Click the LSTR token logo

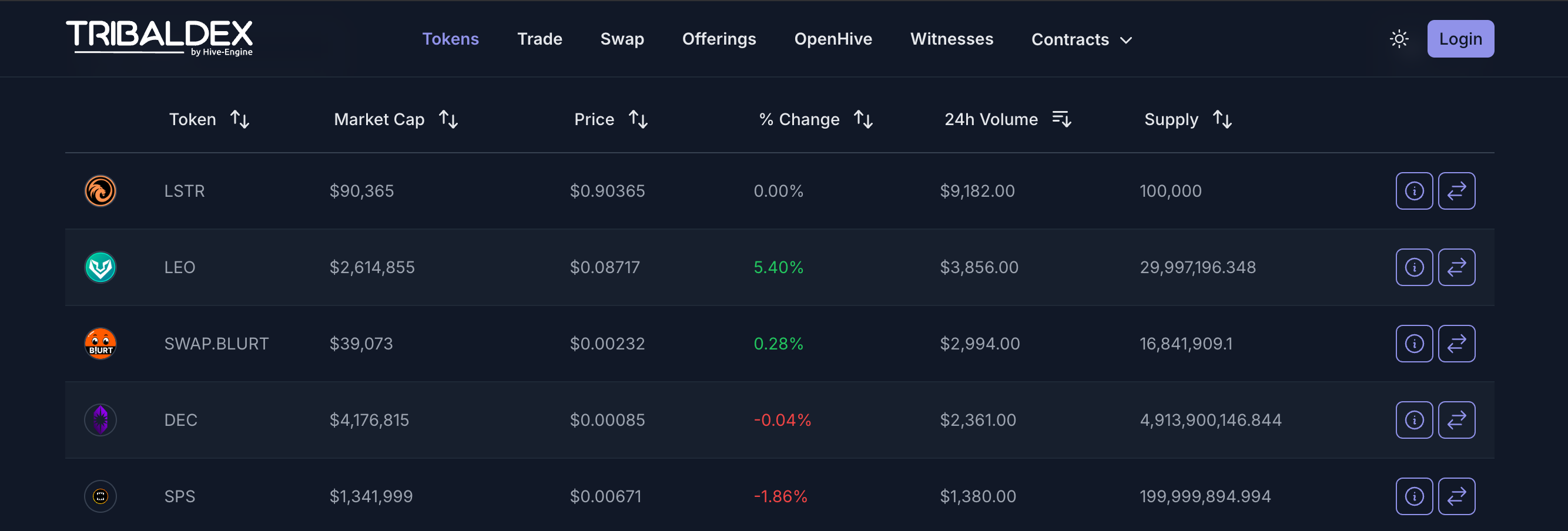(100, 191)
